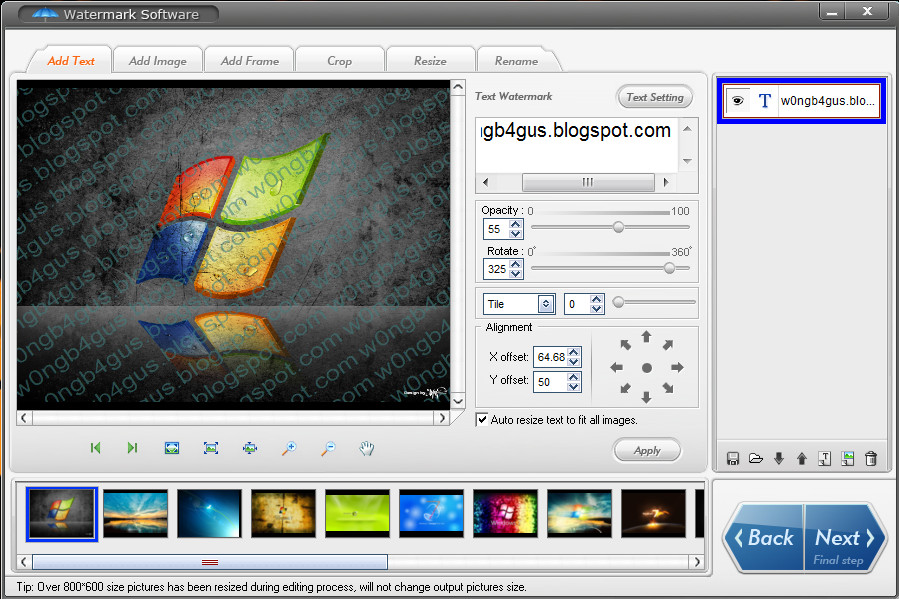This screenshot has width=899, height=599.
Task: Open the Tile mode dropdown
Action: coord(546,304)
